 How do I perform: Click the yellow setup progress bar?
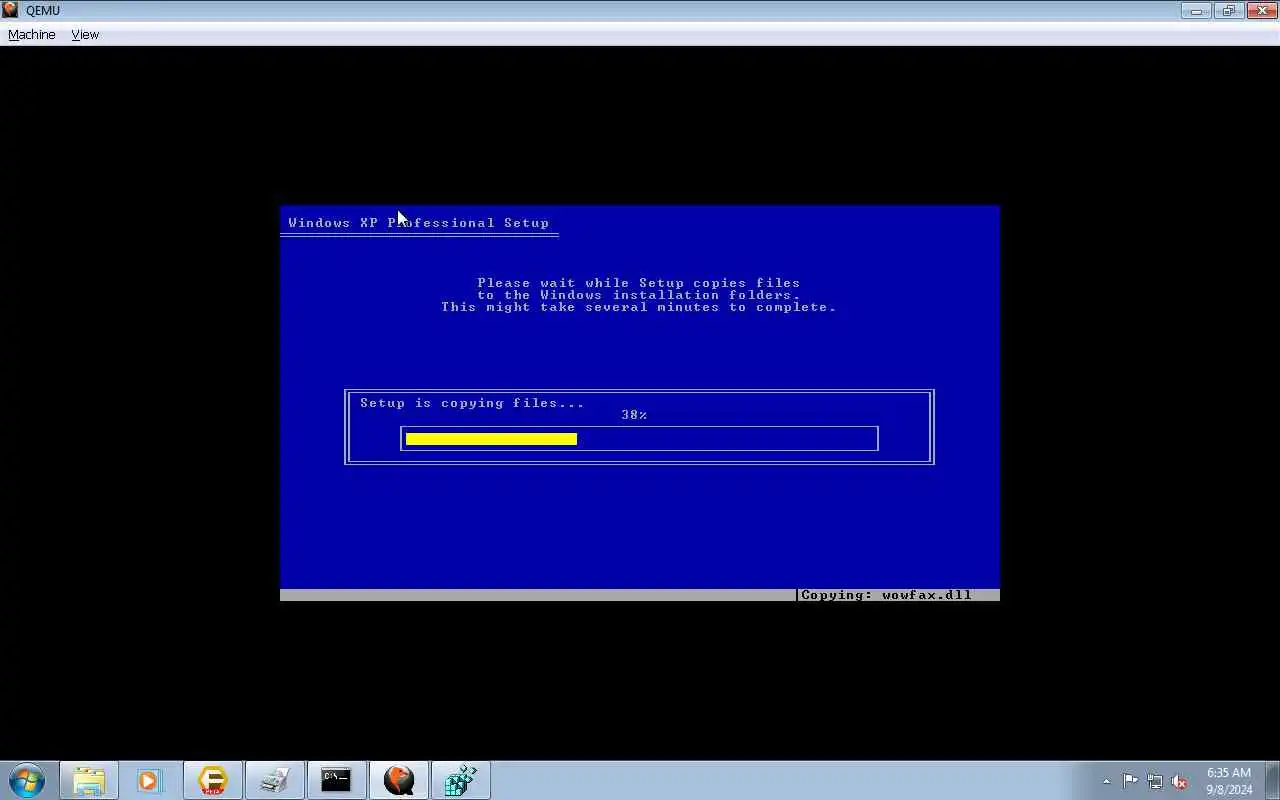pyautogui.click(x=491, y=439)
